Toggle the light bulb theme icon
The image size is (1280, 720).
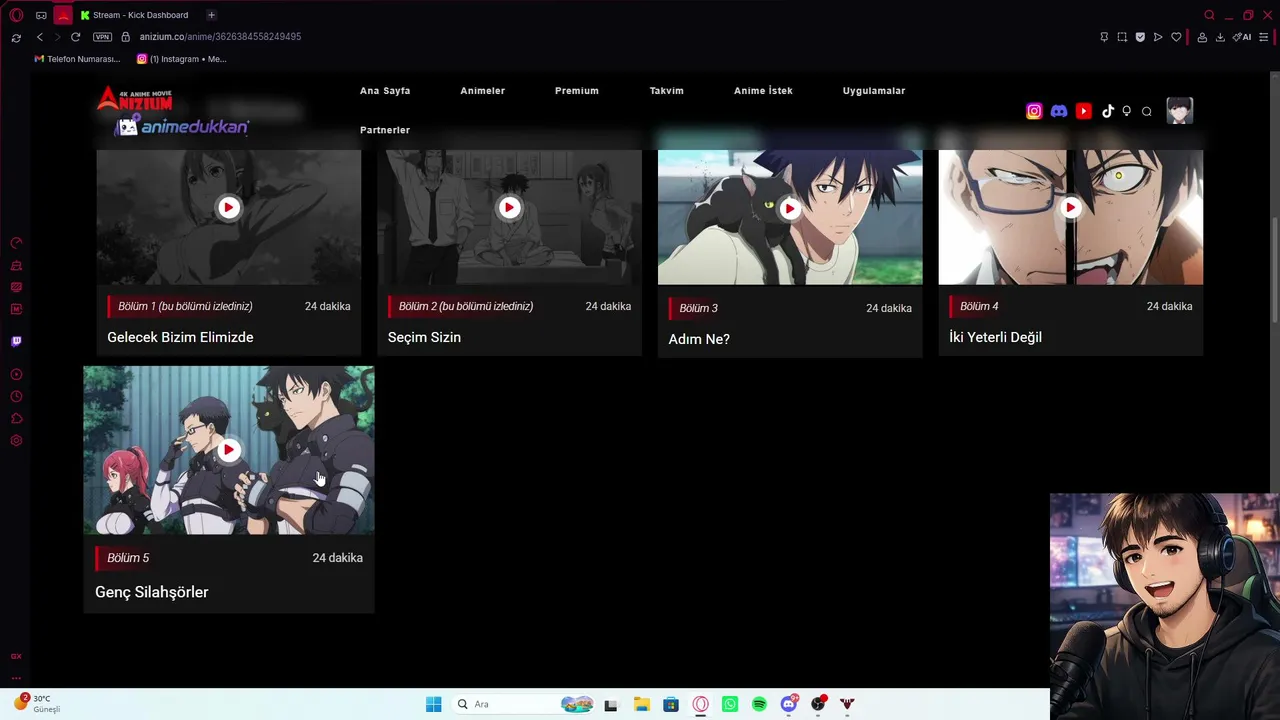(1126, 111)
